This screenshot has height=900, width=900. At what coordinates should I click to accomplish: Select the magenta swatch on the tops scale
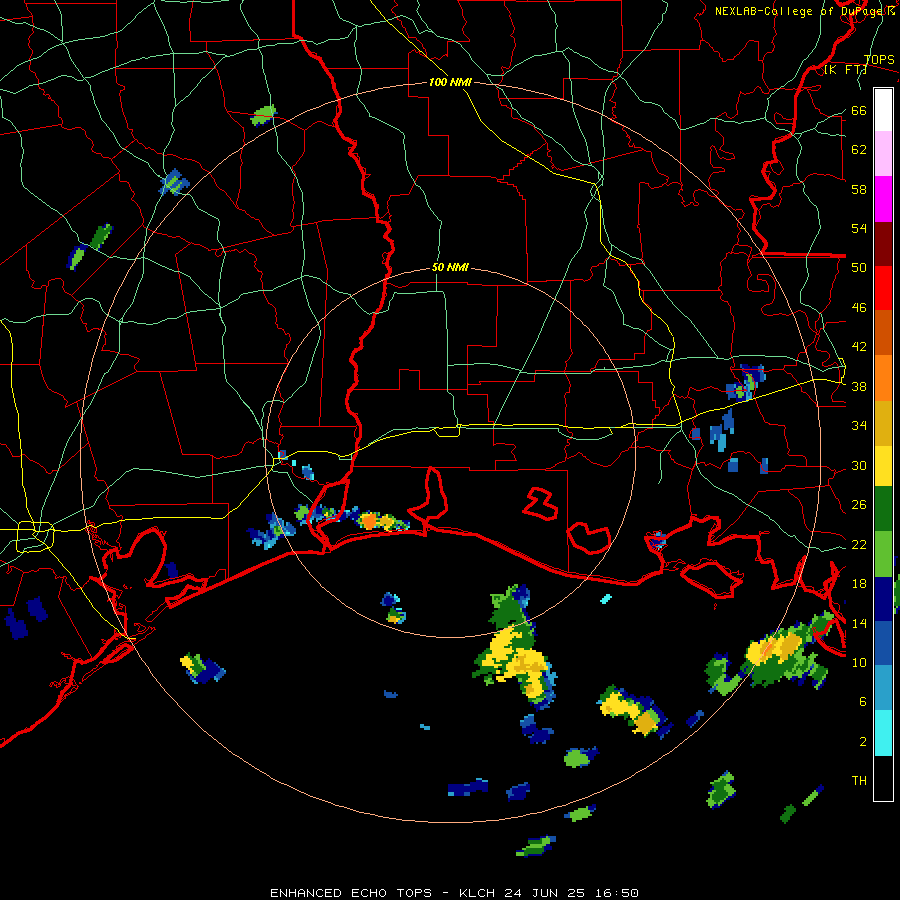click(x=883, y=199)
